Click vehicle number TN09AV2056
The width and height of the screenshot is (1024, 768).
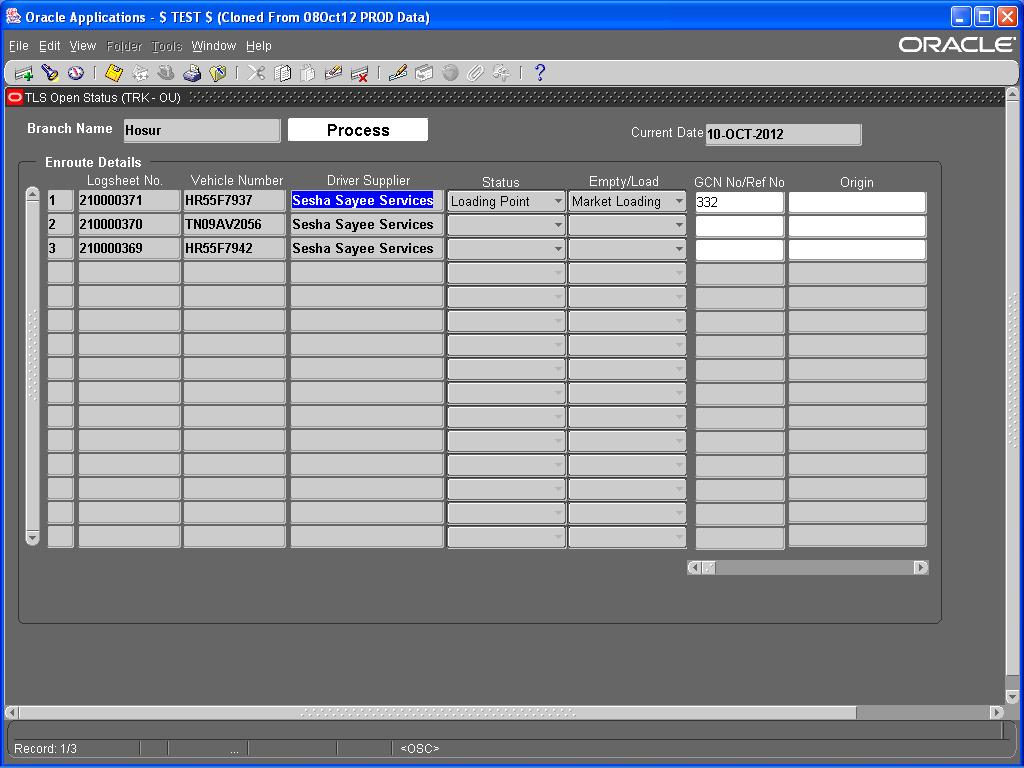point(234,225)
